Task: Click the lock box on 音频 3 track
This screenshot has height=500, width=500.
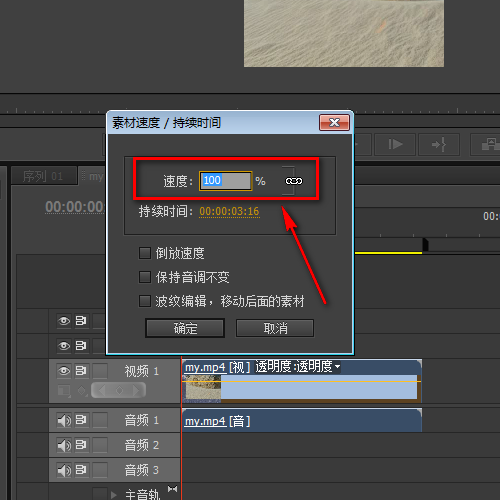Action: (x=100, y=470)
